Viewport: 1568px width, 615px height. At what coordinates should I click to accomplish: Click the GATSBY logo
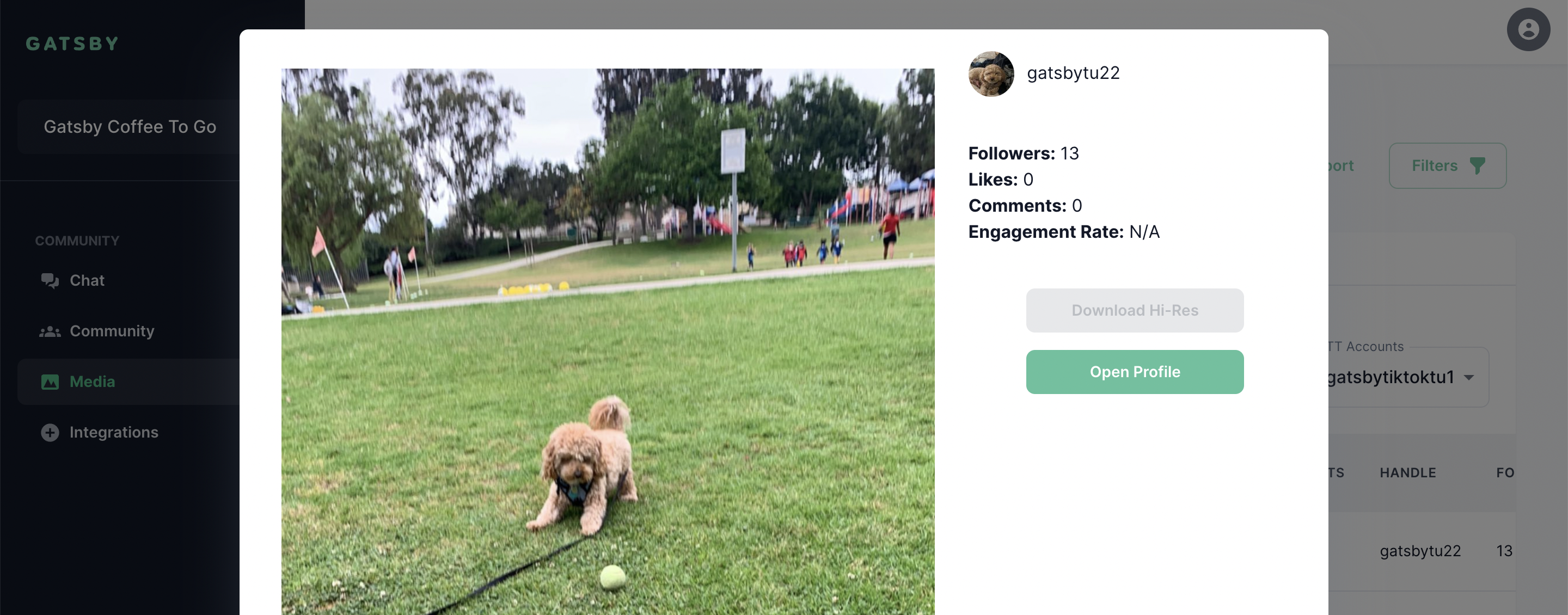[72, 44]
